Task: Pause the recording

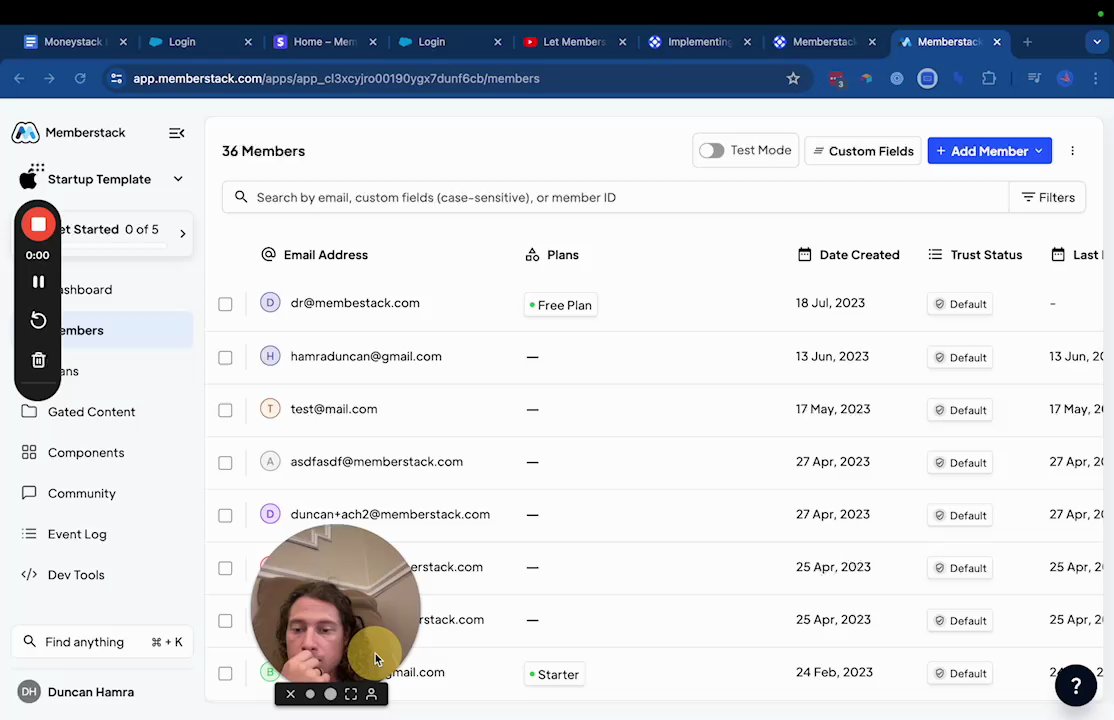Action: (x=38, y=281)
